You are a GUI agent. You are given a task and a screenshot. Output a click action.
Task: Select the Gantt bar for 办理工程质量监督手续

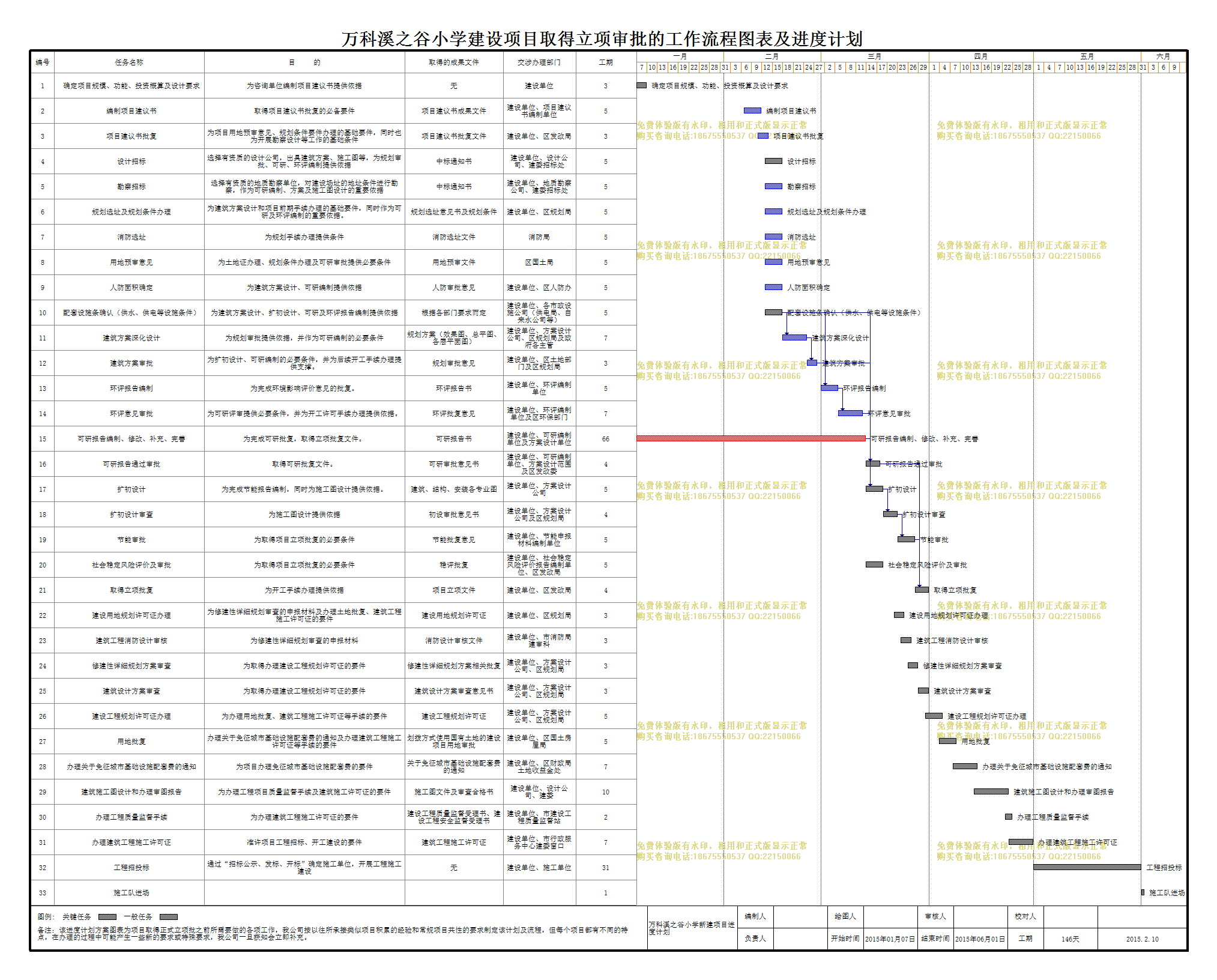click(1009, 817)
